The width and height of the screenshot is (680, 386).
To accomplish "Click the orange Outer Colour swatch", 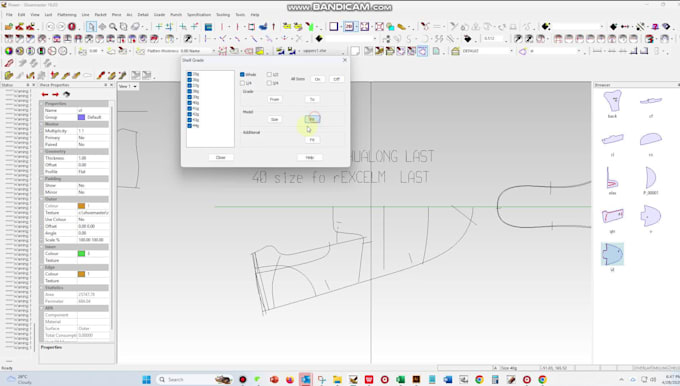I will click(81, 206).
